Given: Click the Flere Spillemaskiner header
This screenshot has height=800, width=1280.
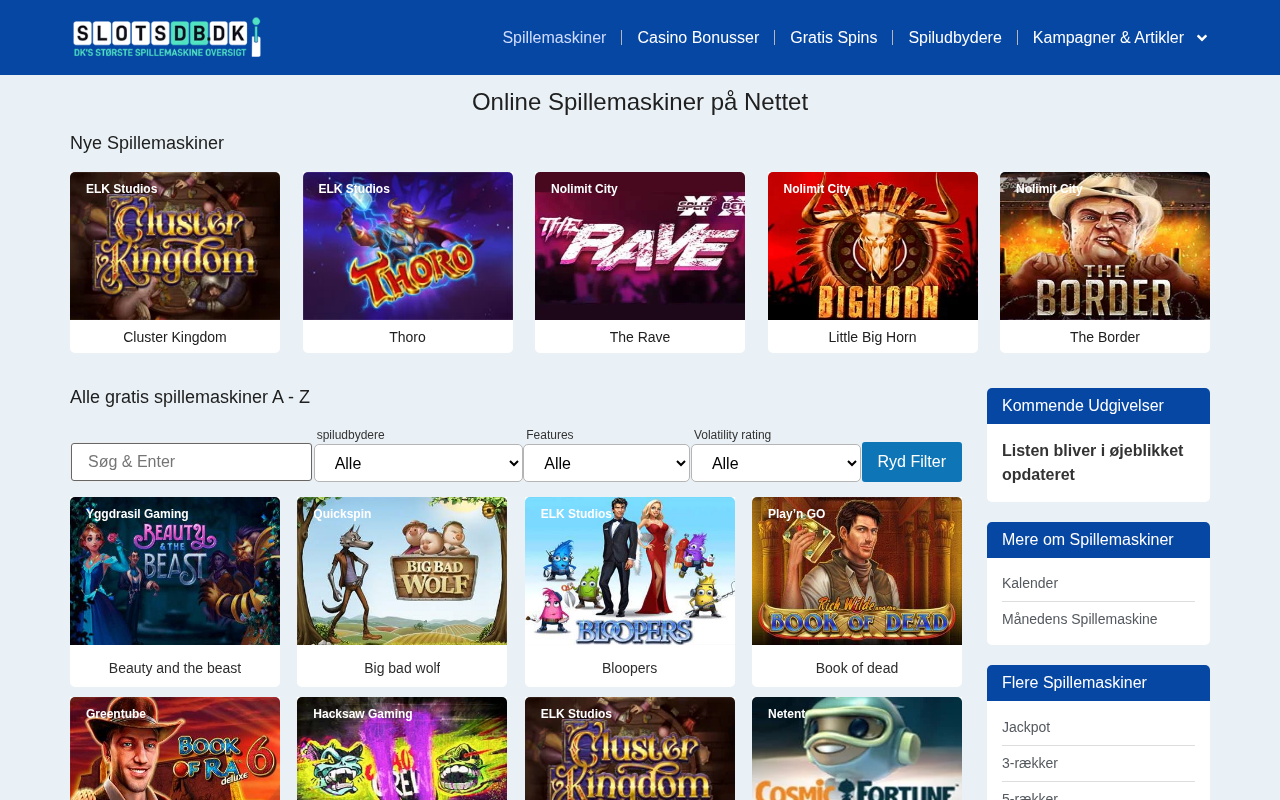Looking at the screenshot, I should tap(1098, 683).
